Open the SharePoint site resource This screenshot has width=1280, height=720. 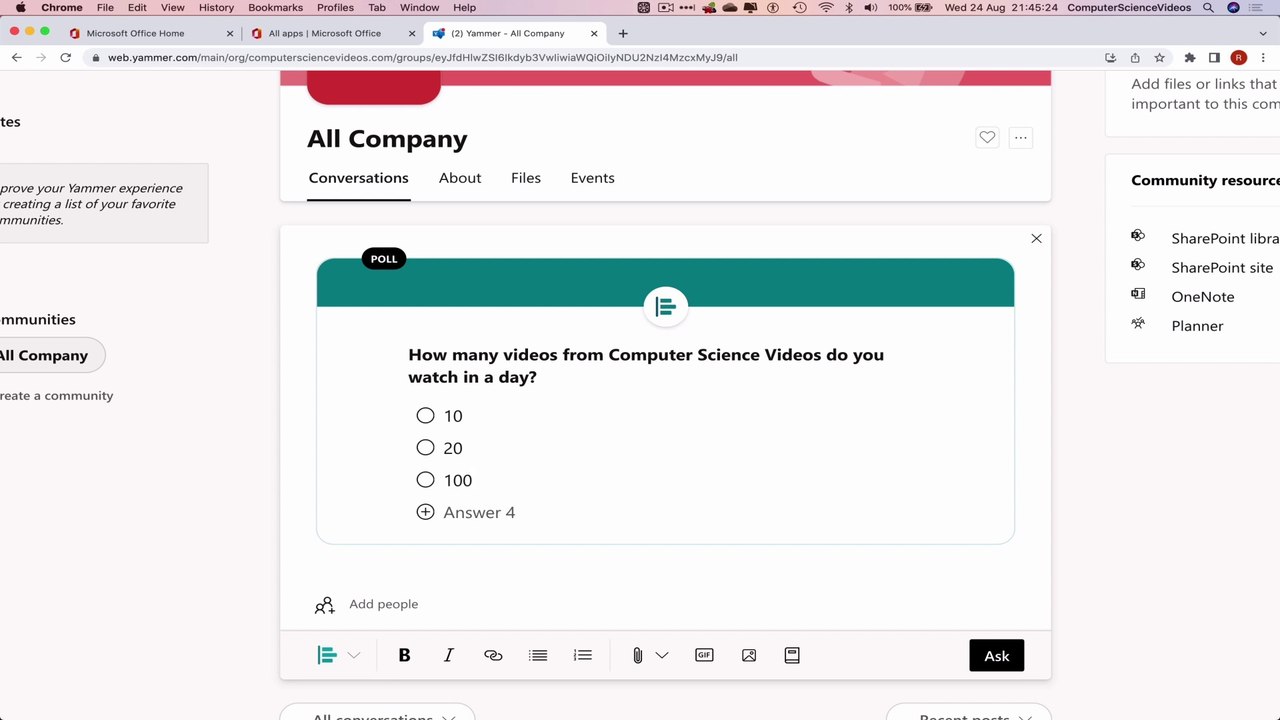[x=1222, y=268]
